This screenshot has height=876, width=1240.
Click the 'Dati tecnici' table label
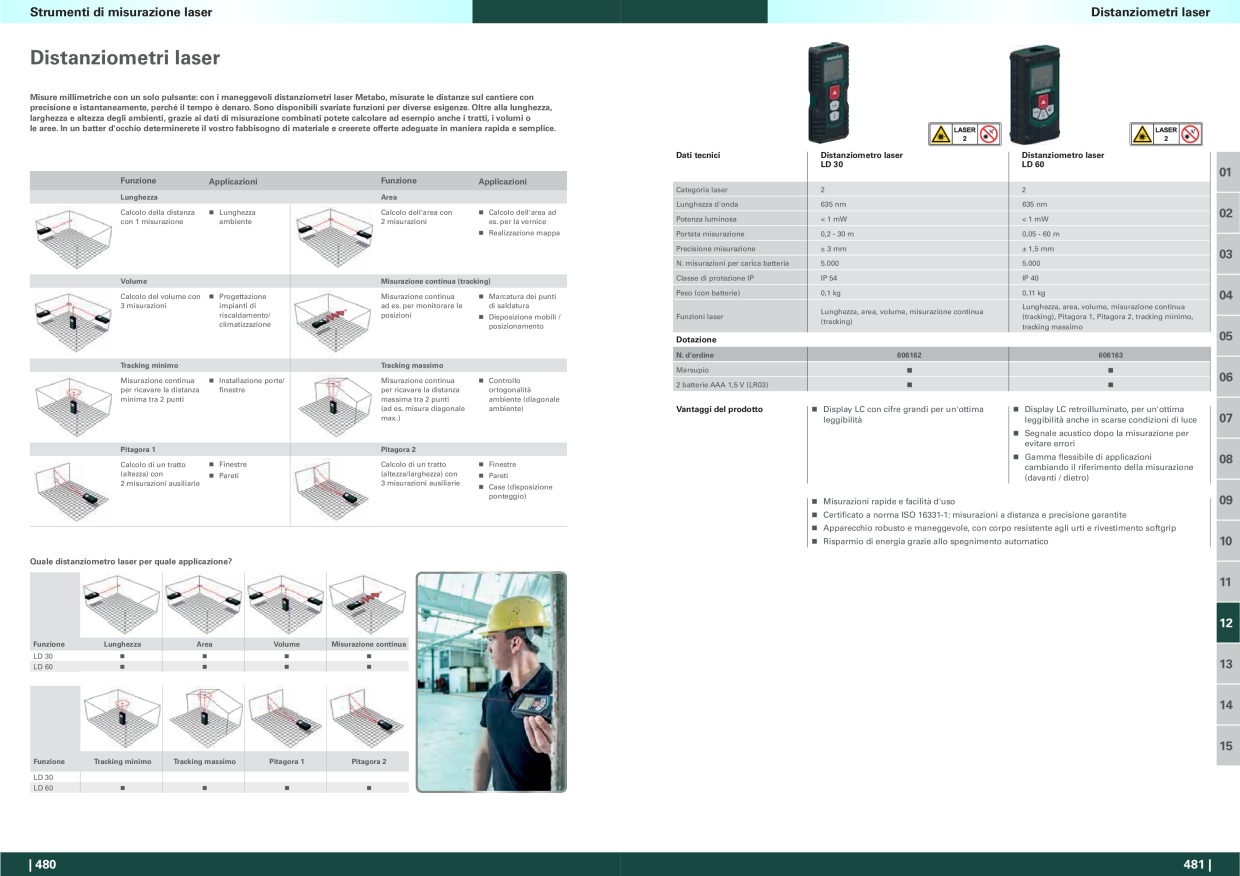coord(698,155)
